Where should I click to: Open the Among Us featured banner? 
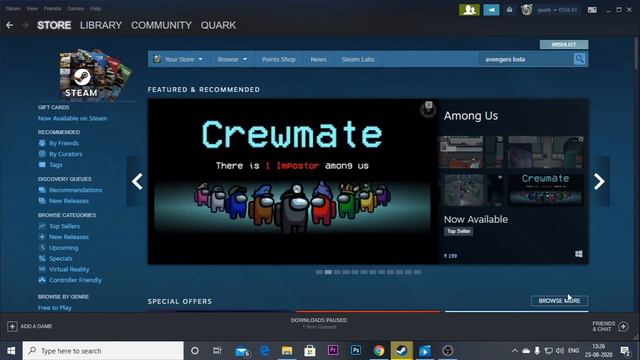(293, 181)
